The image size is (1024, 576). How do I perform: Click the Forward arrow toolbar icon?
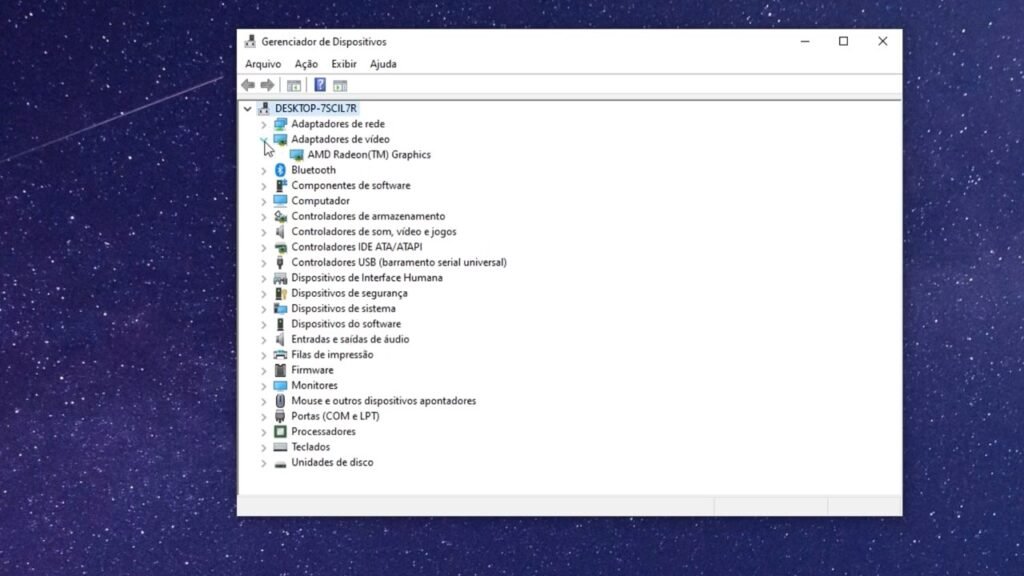click(x=267, y=85)
